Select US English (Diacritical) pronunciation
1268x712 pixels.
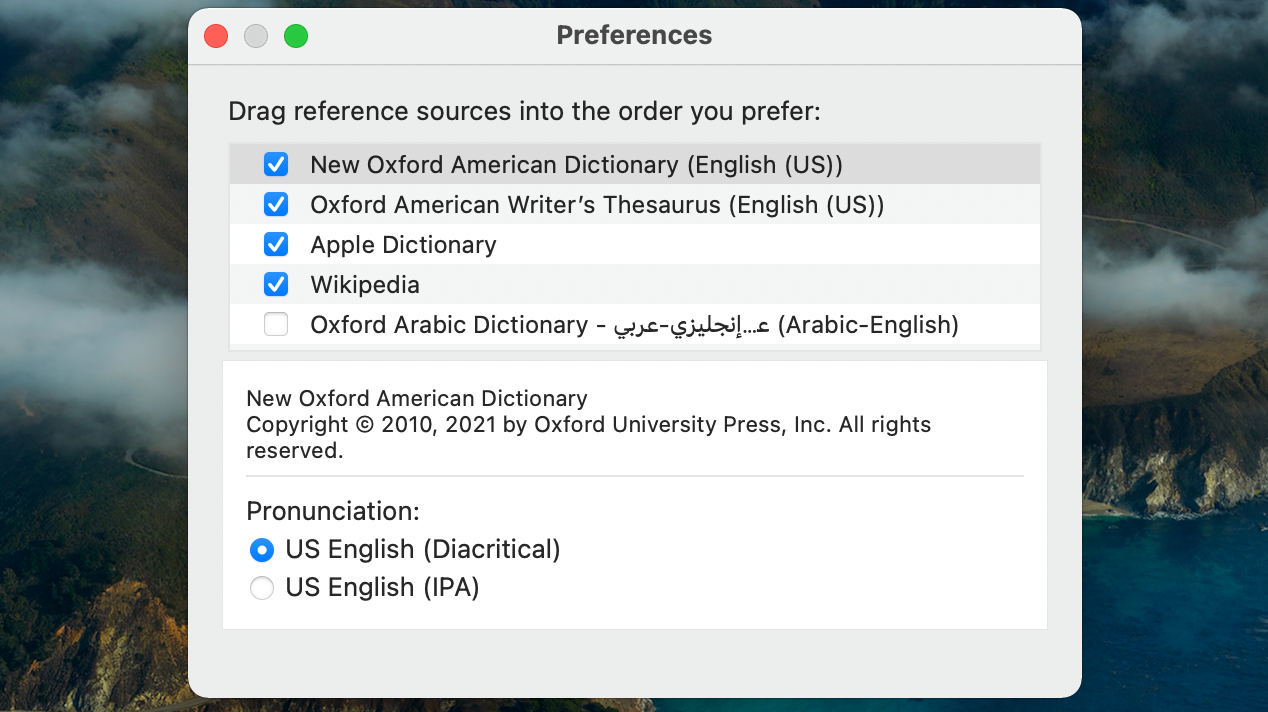pos(262,550)
